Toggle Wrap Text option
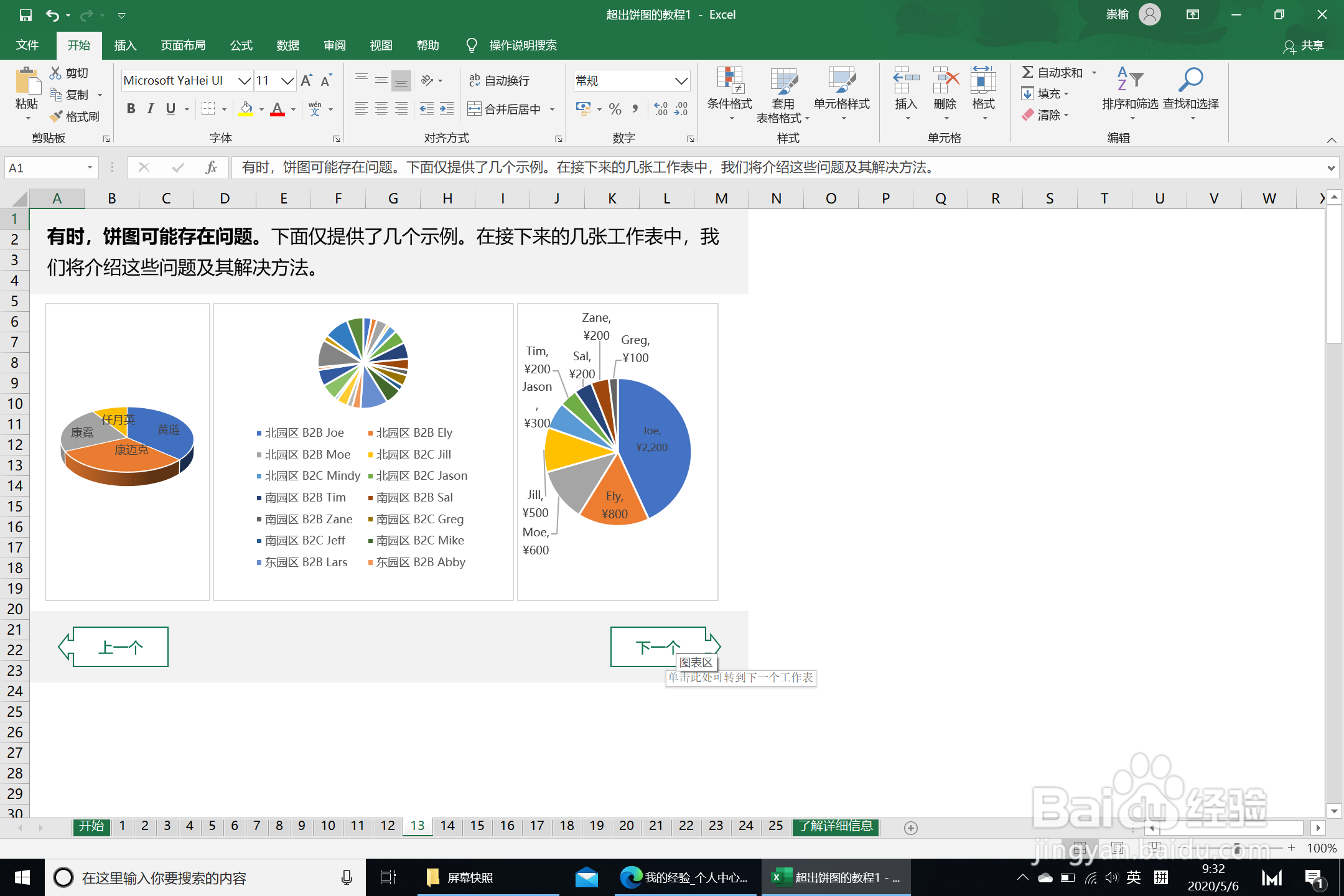1344x896 pixels. coord(499,80)
